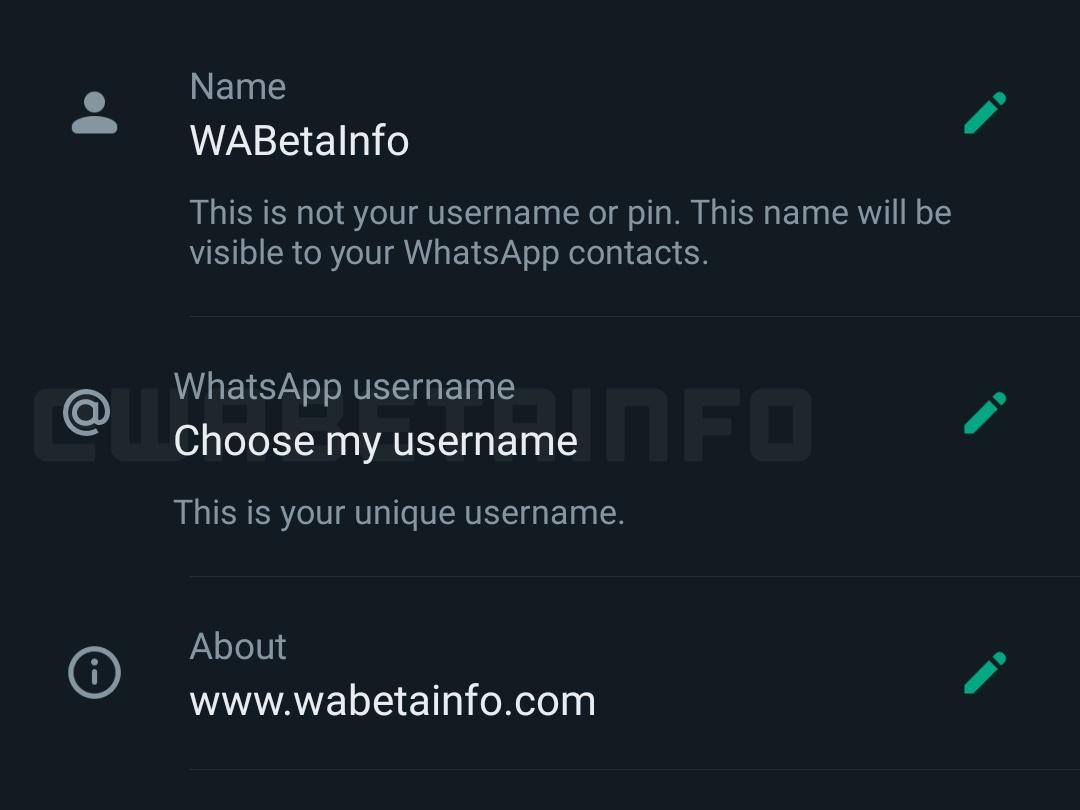
Task: Select the "About" field label
Action: click(238, 647)
